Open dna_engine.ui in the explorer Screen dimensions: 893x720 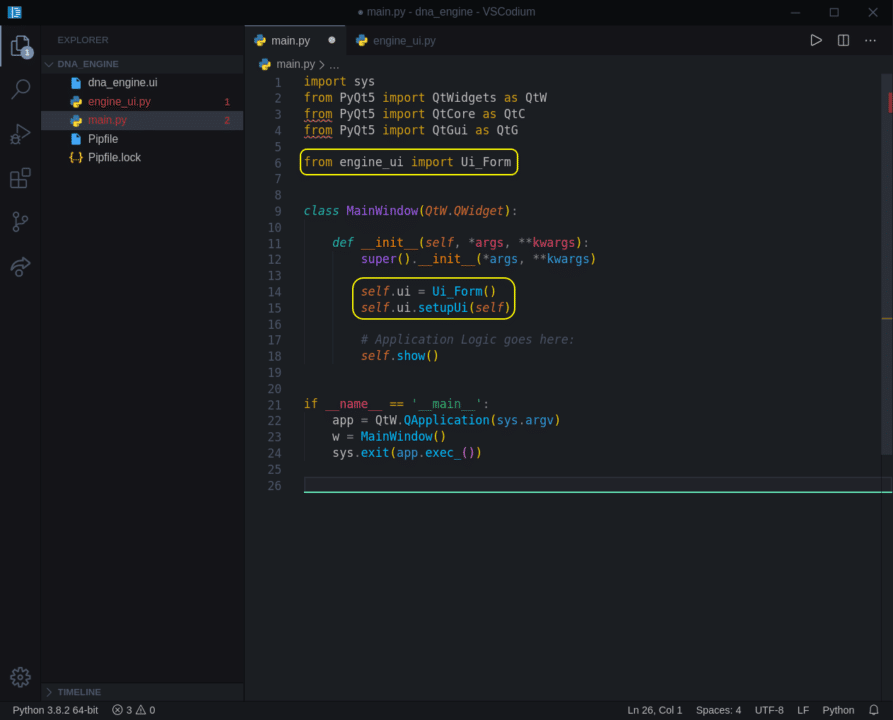tap(142, 83)
